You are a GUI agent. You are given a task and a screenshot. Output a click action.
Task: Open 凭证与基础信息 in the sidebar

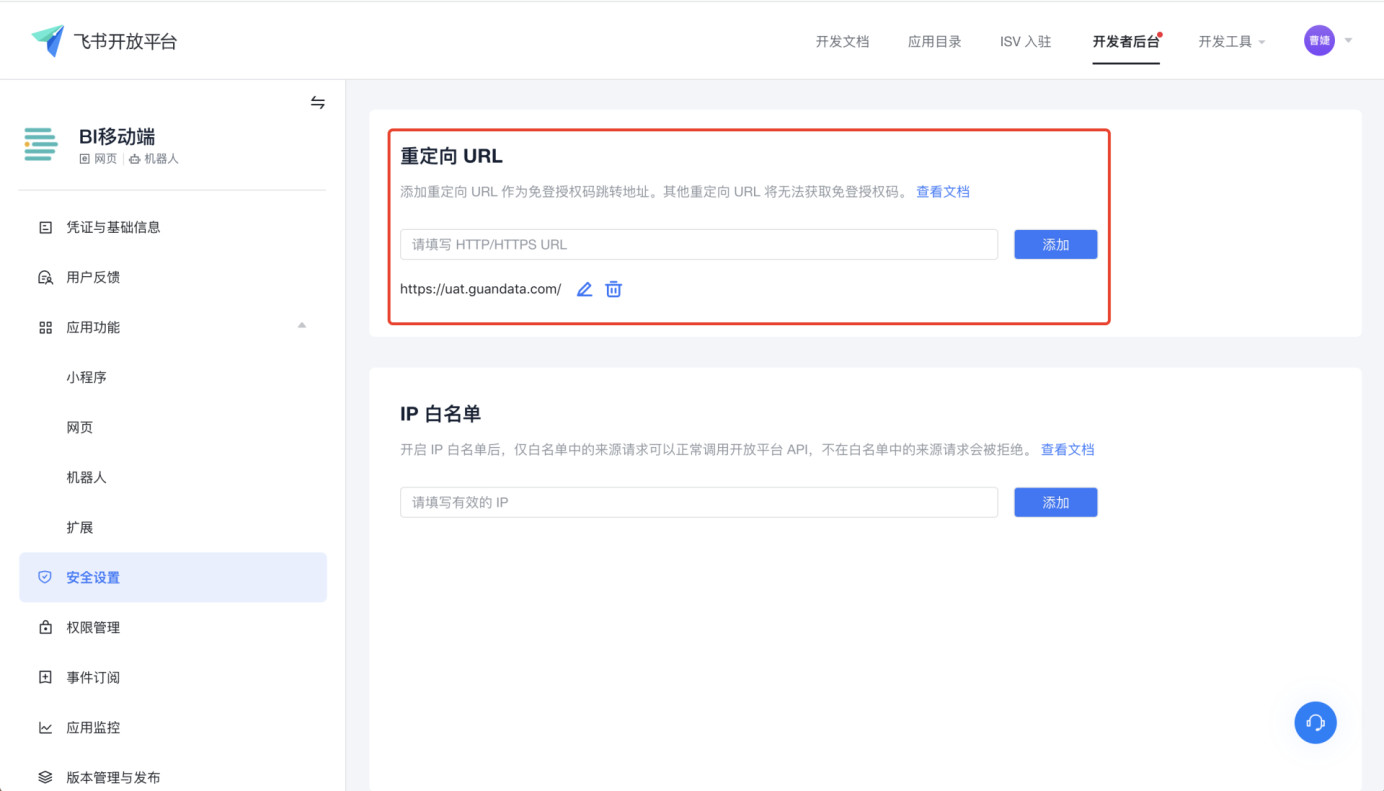coord(113,227)
